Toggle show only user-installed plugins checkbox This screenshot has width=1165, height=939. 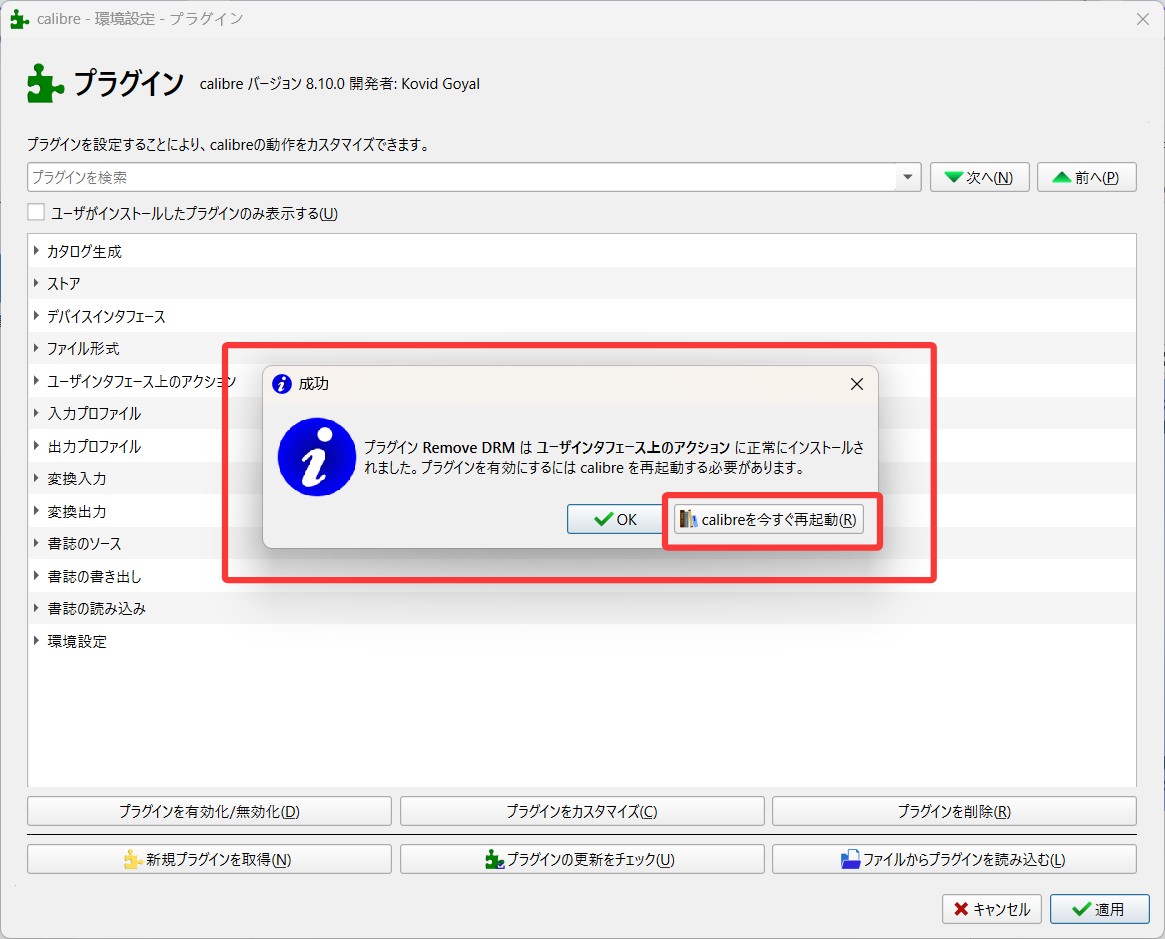37,213
